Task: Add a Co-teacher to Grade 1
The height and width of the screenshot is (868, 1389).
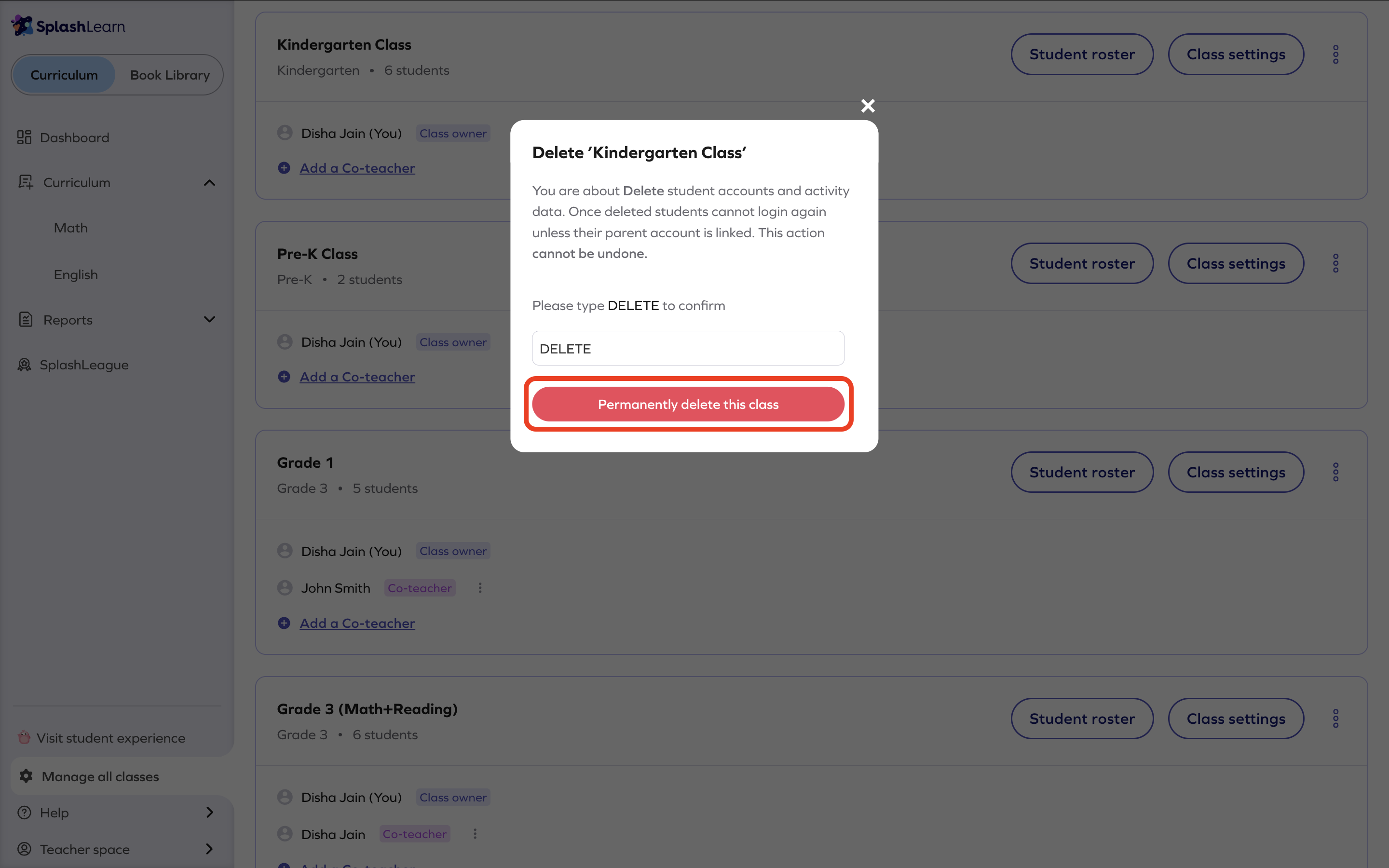Action: click(357, 623)
